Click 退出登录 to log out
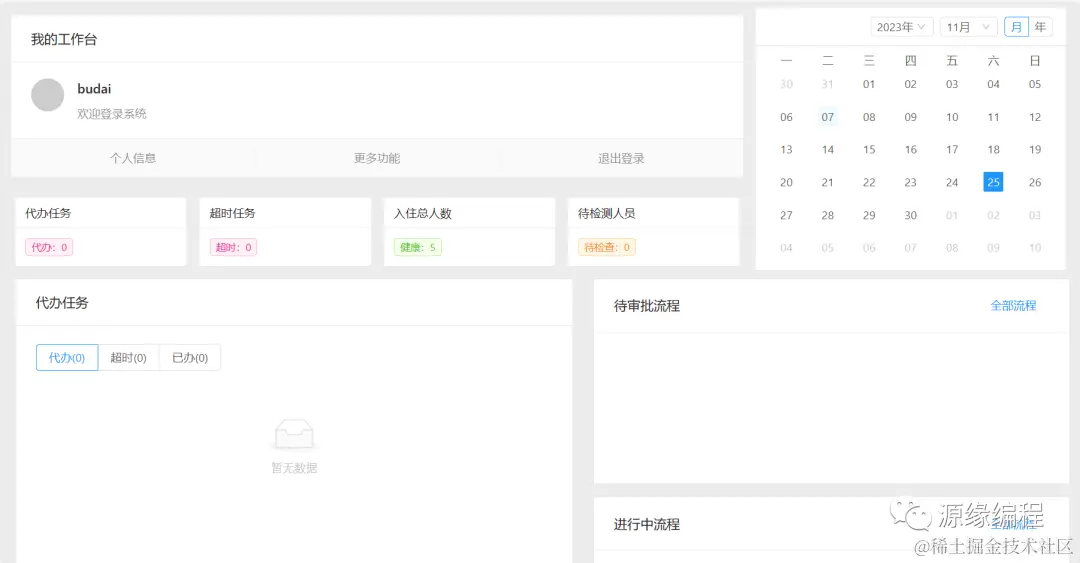This screenshot has height=563, width=1080. point(621,158)
